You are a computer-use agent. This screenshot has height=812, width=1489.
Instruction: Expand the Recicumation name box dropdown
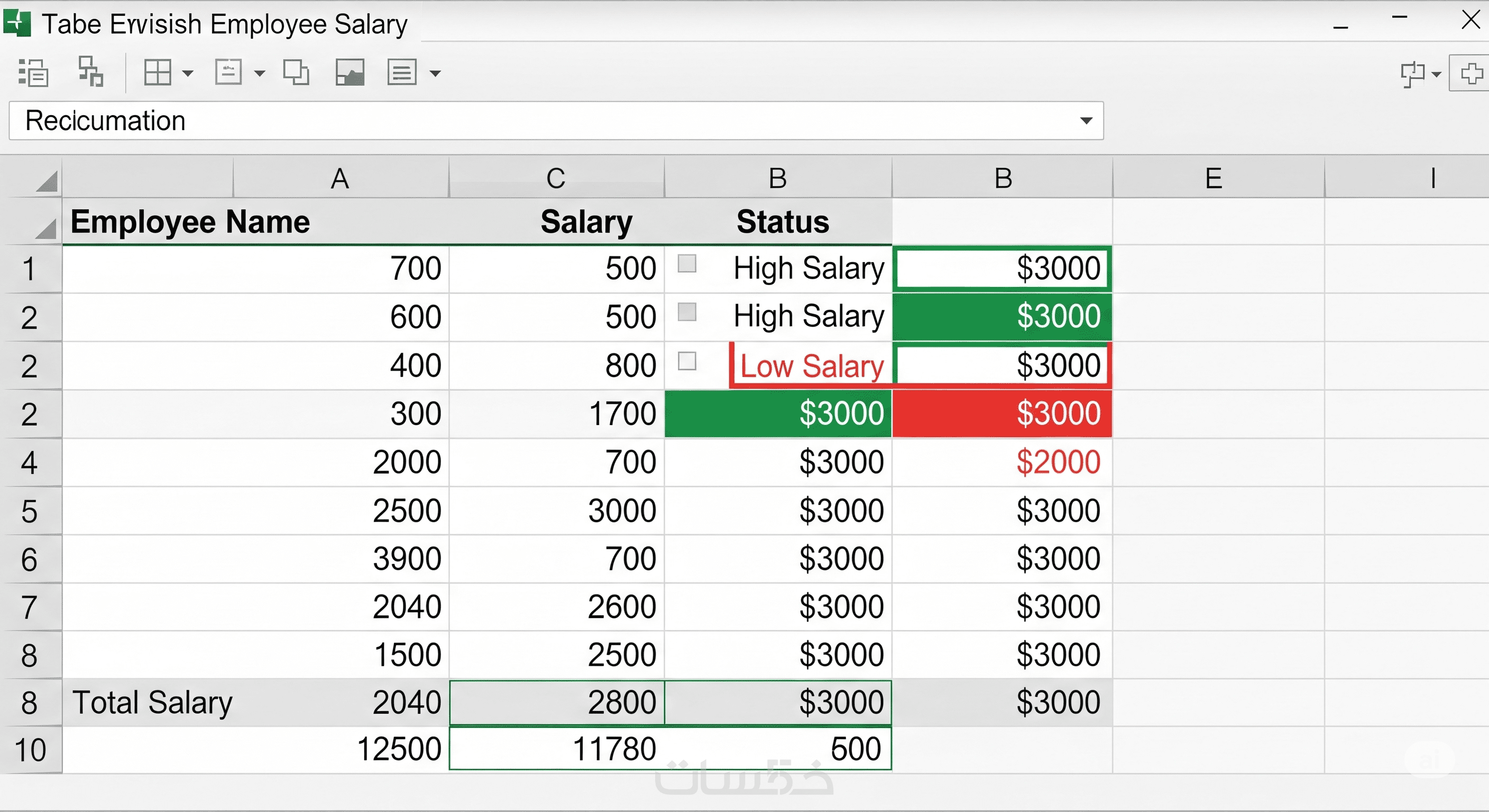[1086, 121]
